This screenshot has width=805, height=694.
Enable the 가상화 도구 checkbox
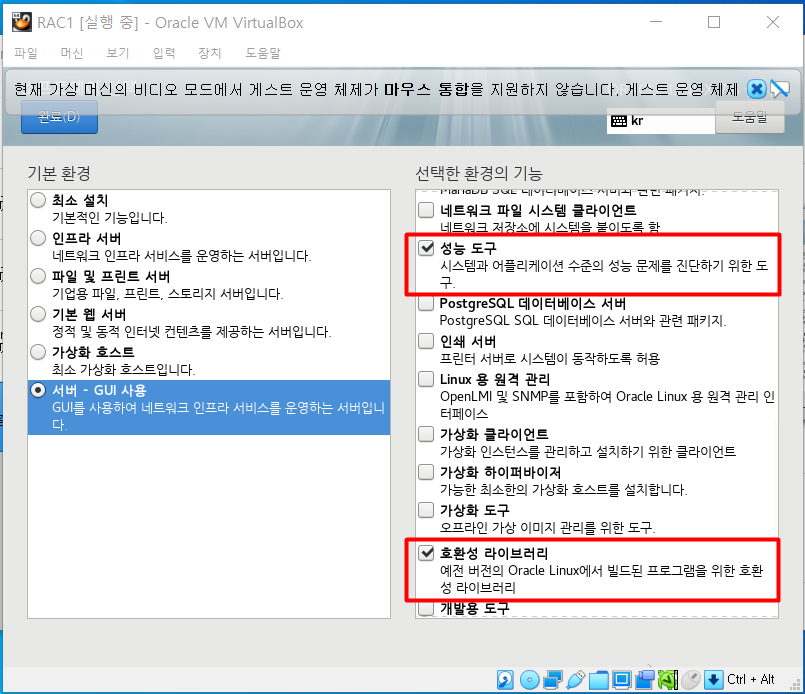[x=426, y=510]
